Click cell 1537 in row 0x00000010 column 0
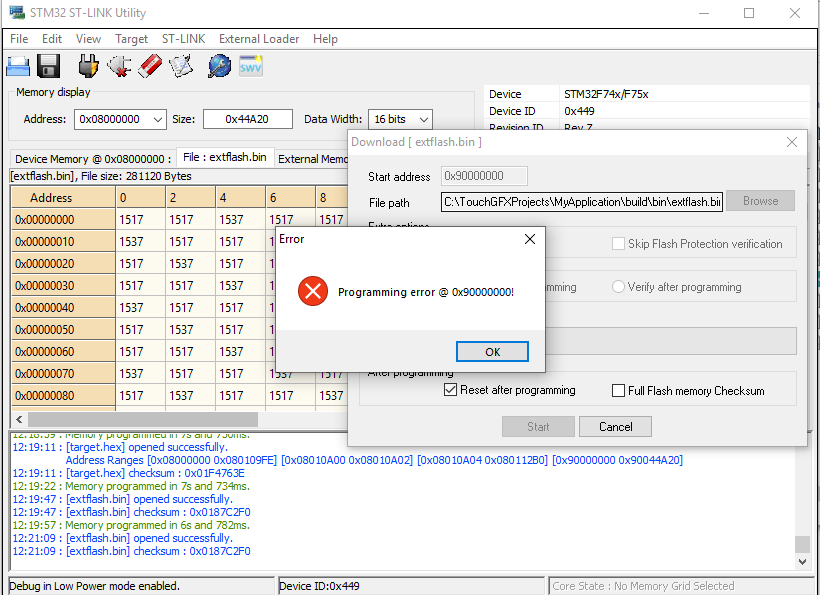Viewport: 820px width, 595px height. coord(140,242)
